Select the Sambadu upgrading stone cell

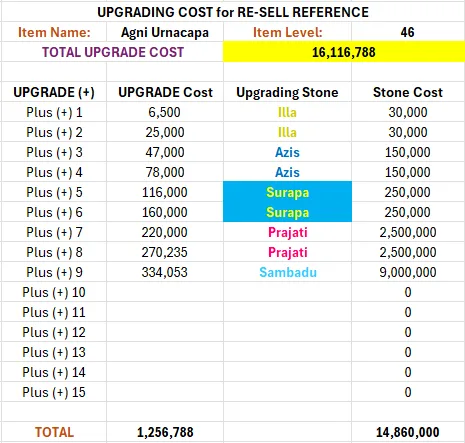click(287, 272)
